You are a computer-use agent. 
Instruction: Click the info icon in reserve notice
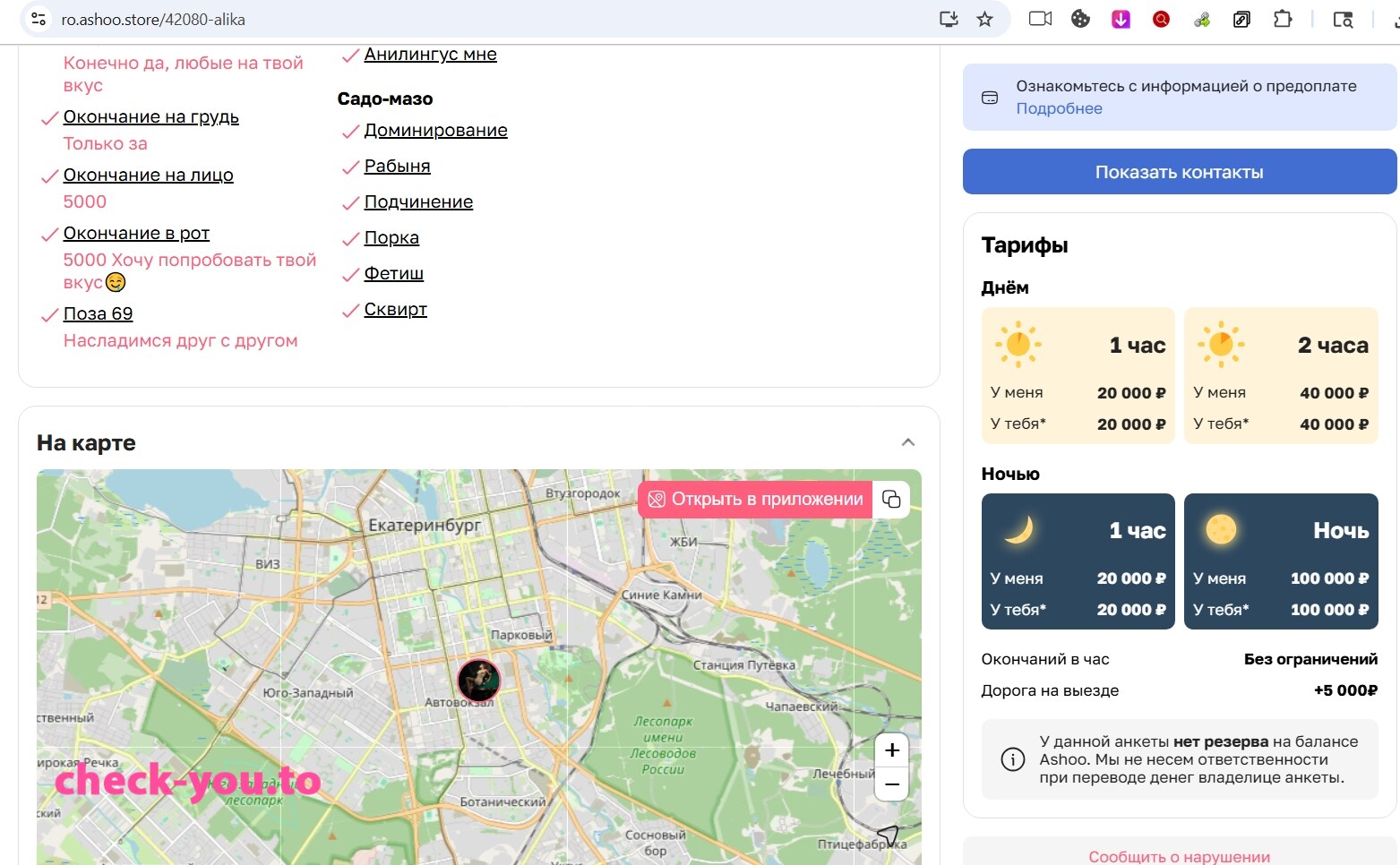coord(1012,759)
